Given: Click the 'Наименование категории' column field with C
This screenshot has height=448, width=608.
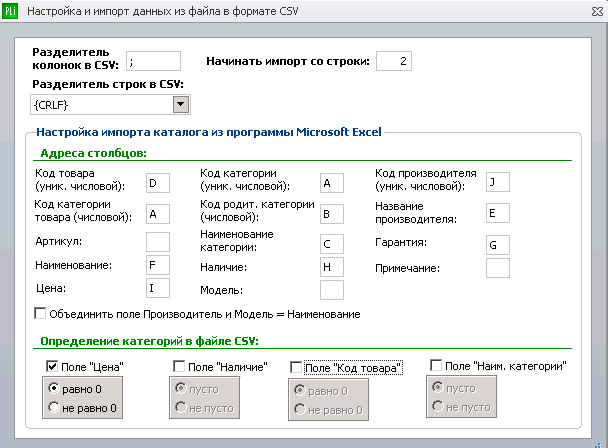Looking at the screenshot, I should [x=332, y=244].
